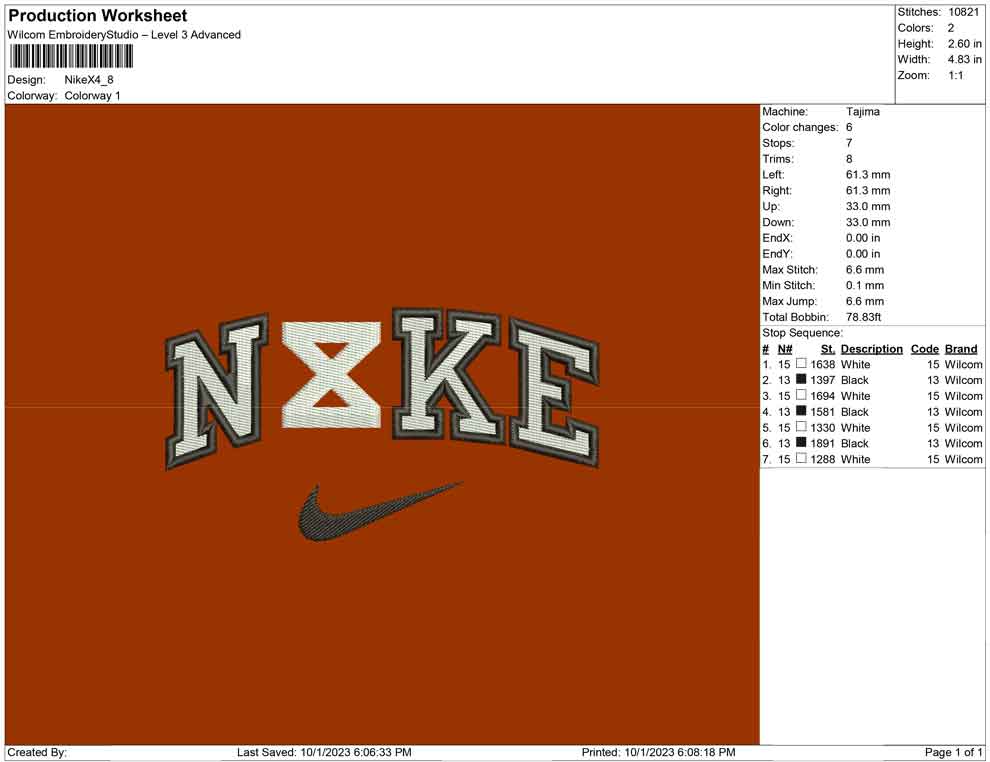The width and height of the screenshot is (990, 762).
Task: Click the Up value '33.0 mm'
Action: pyautogui.click(x=868, y=206)
